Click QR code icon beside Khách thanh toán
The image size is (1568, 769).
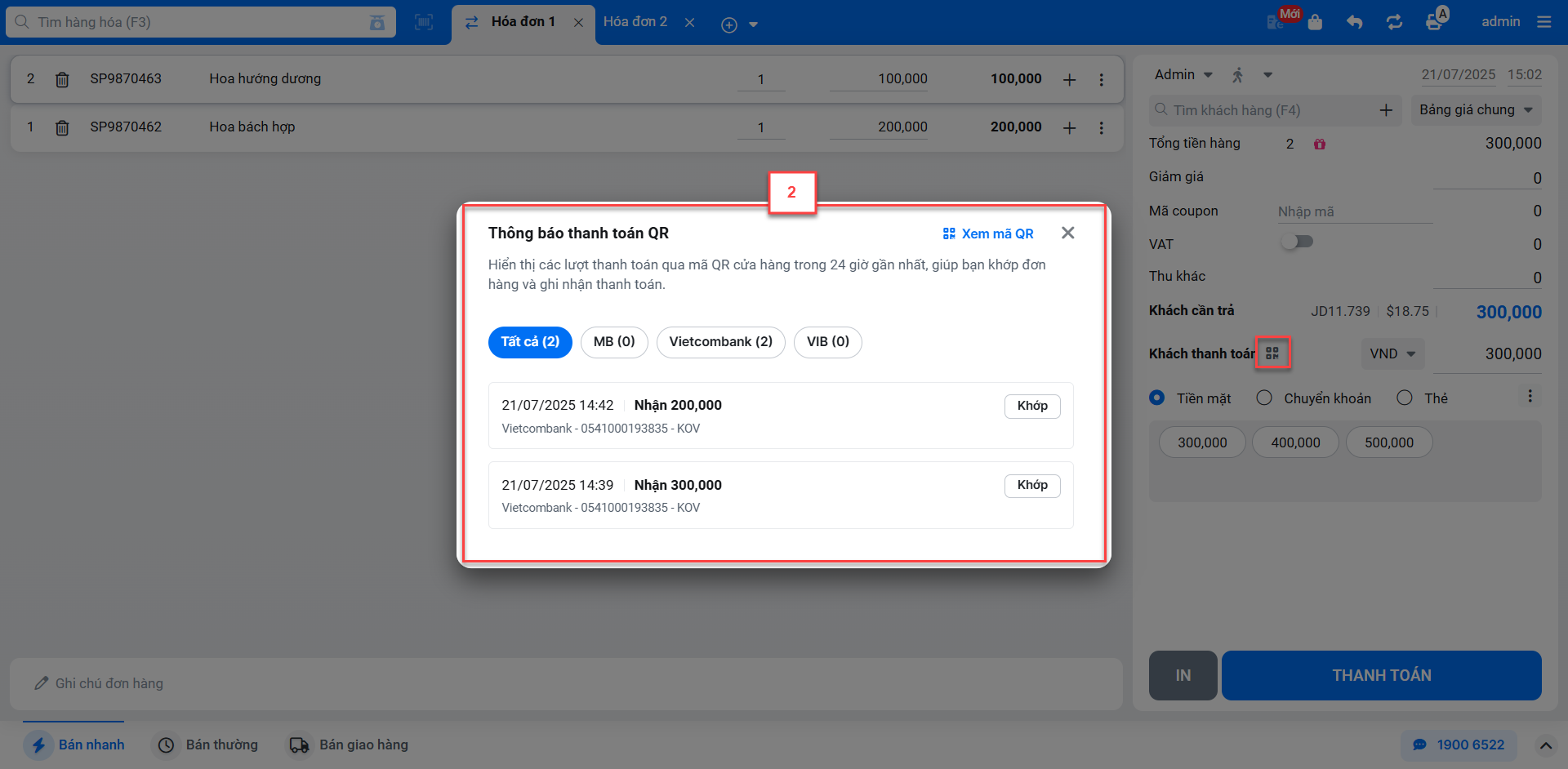pos(1272,353)
